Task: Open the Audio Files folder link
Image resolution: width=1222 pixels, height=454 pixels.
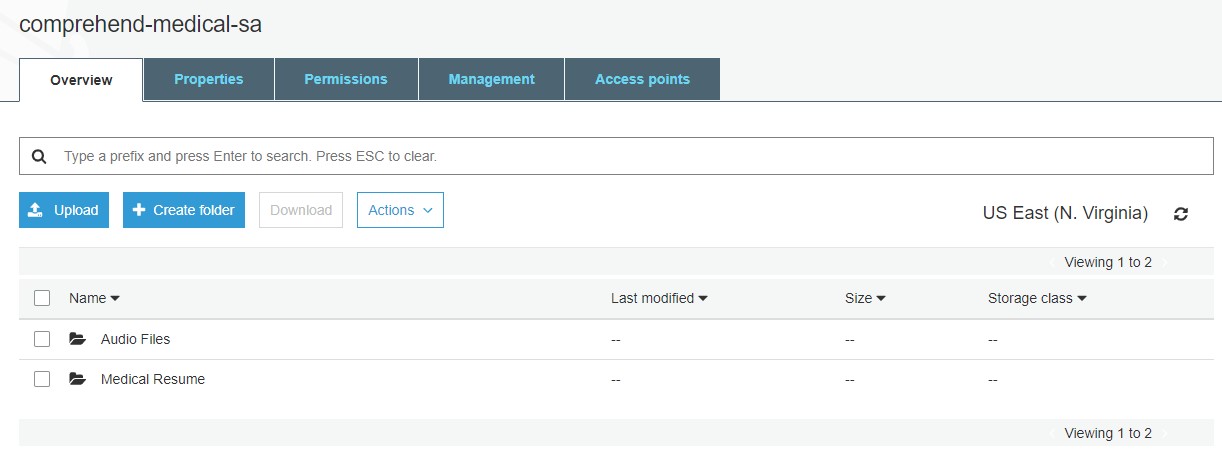Action: 136,339
